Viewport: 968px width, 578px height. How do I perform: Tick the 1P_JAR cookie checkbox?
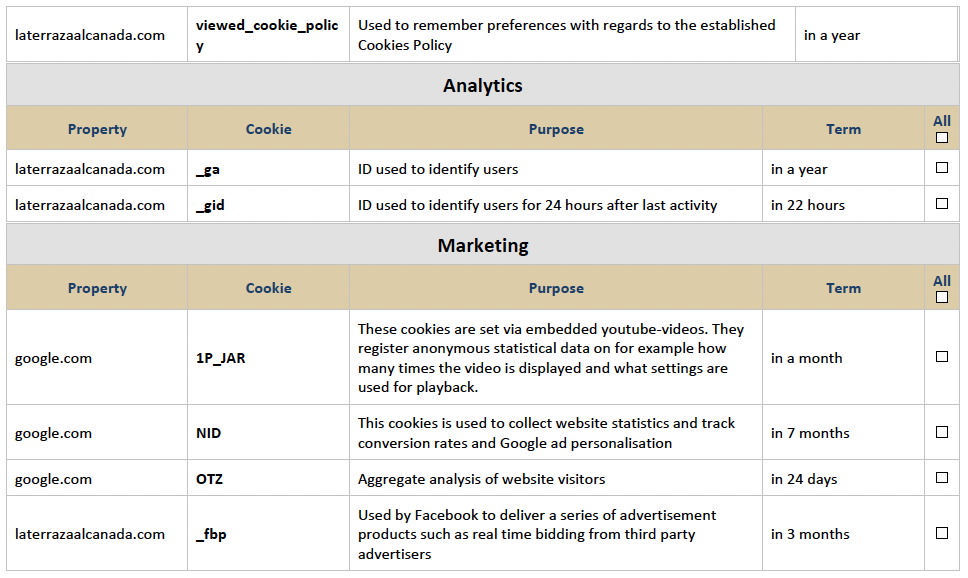941,356
